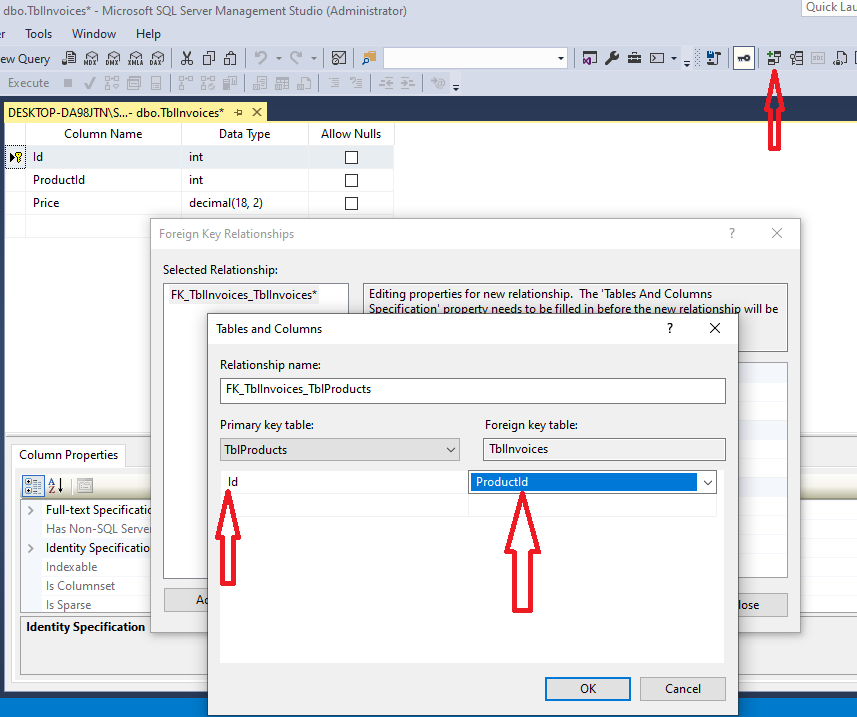The height and width of the screenshot is (717, 857).
Task: Expand Identity Specification property
Action: 31,548
